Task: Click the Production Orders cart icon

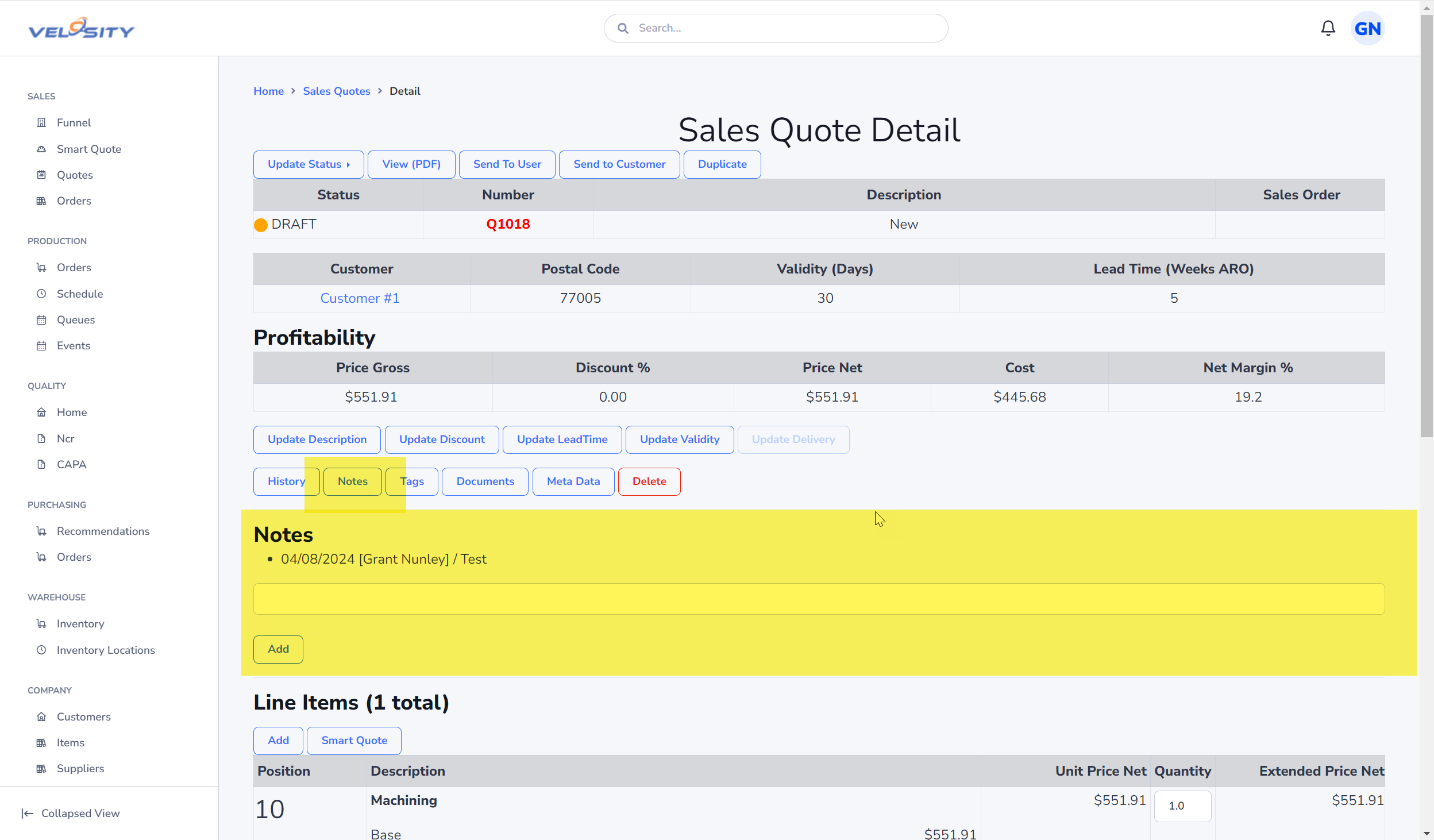Action: tap(41, 267)
